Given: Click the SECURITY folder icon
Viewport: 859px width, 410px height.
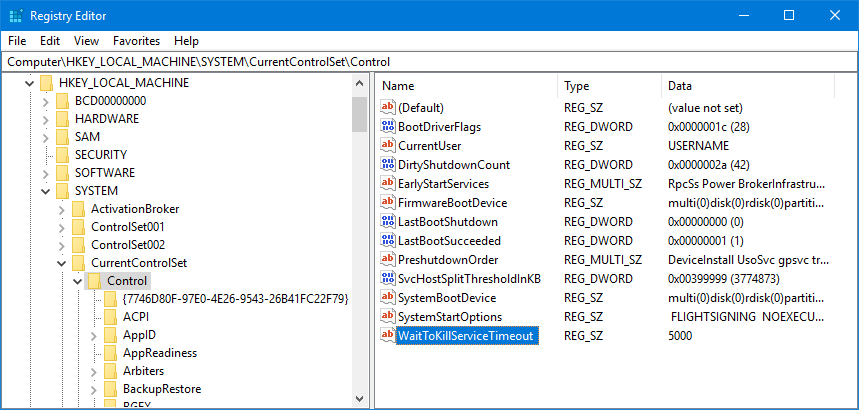Looking at the screenshot, I should 62,155.
